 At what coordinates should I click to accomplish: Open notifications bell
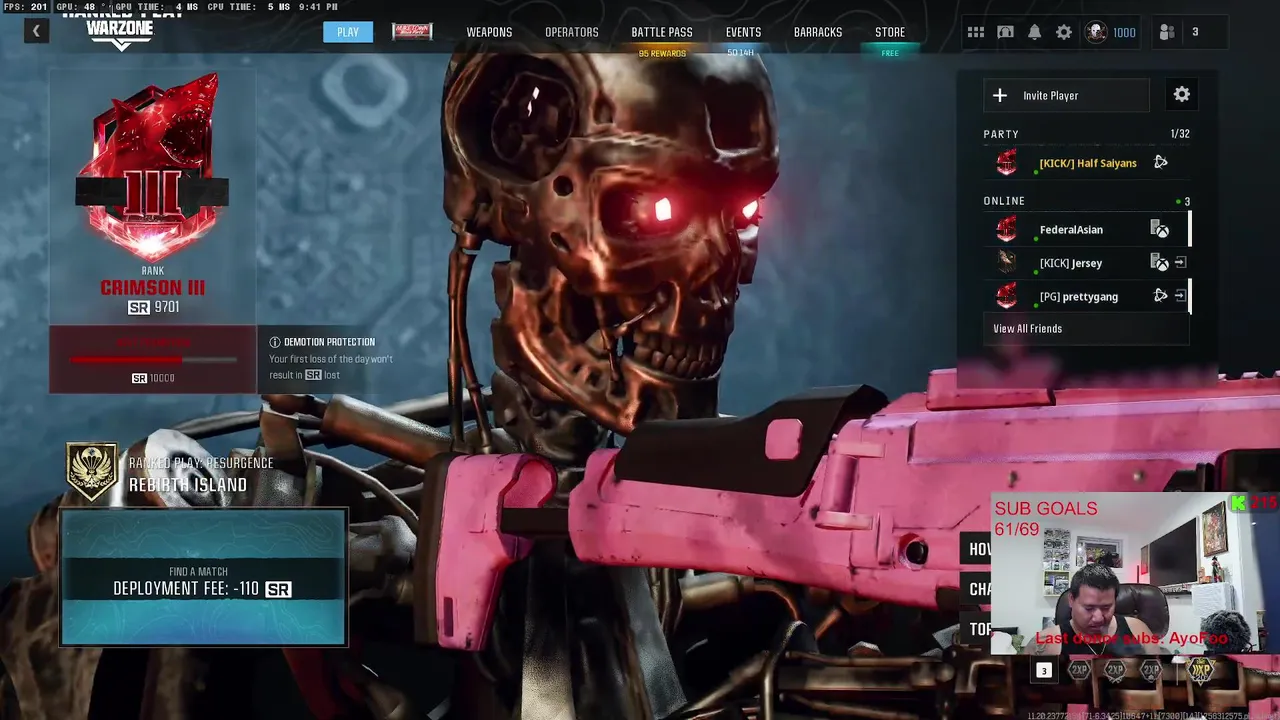[x=1034, y=32]
